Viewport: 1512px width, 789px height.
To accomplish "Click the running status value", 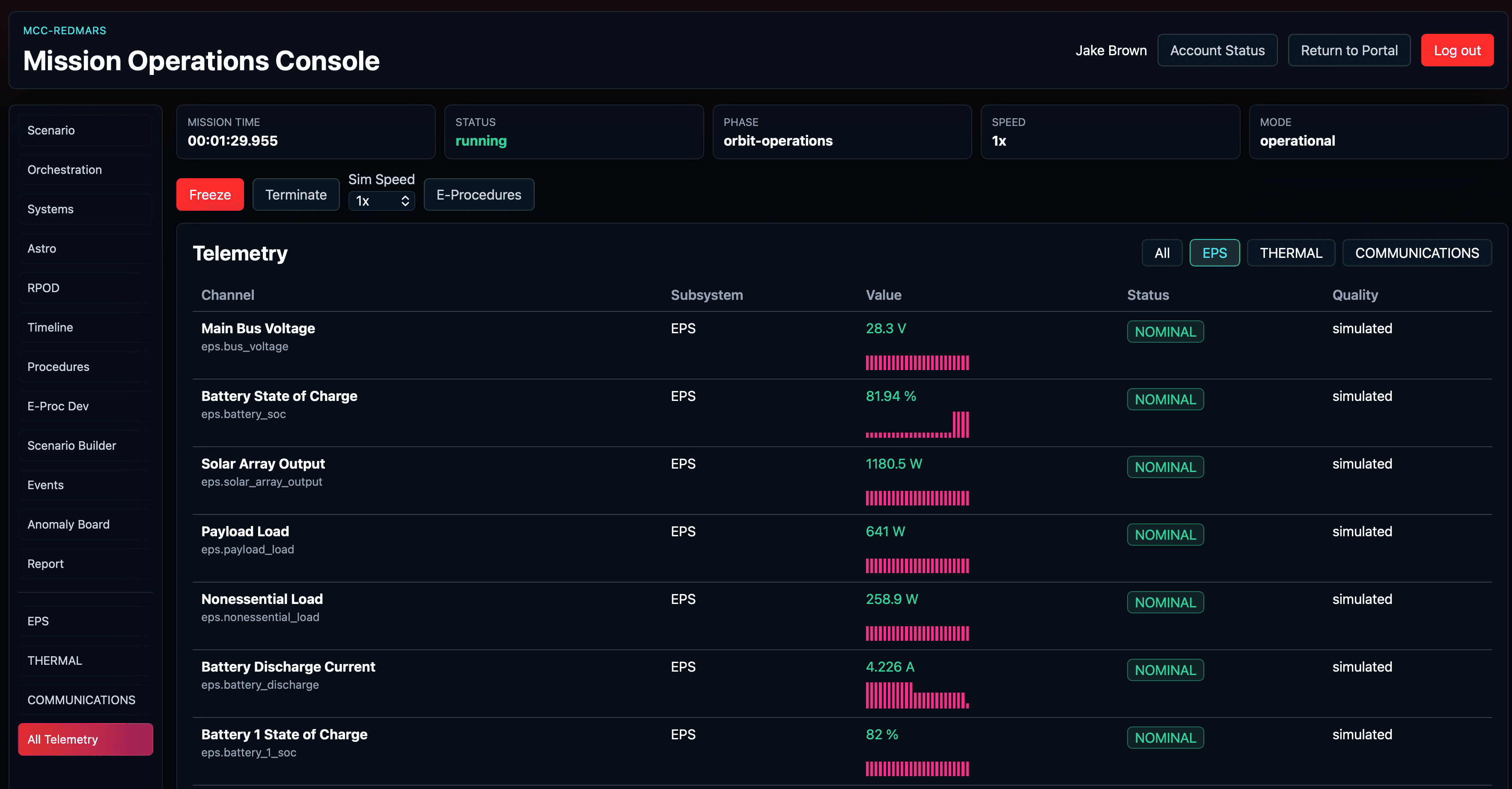I will point(481,141).
